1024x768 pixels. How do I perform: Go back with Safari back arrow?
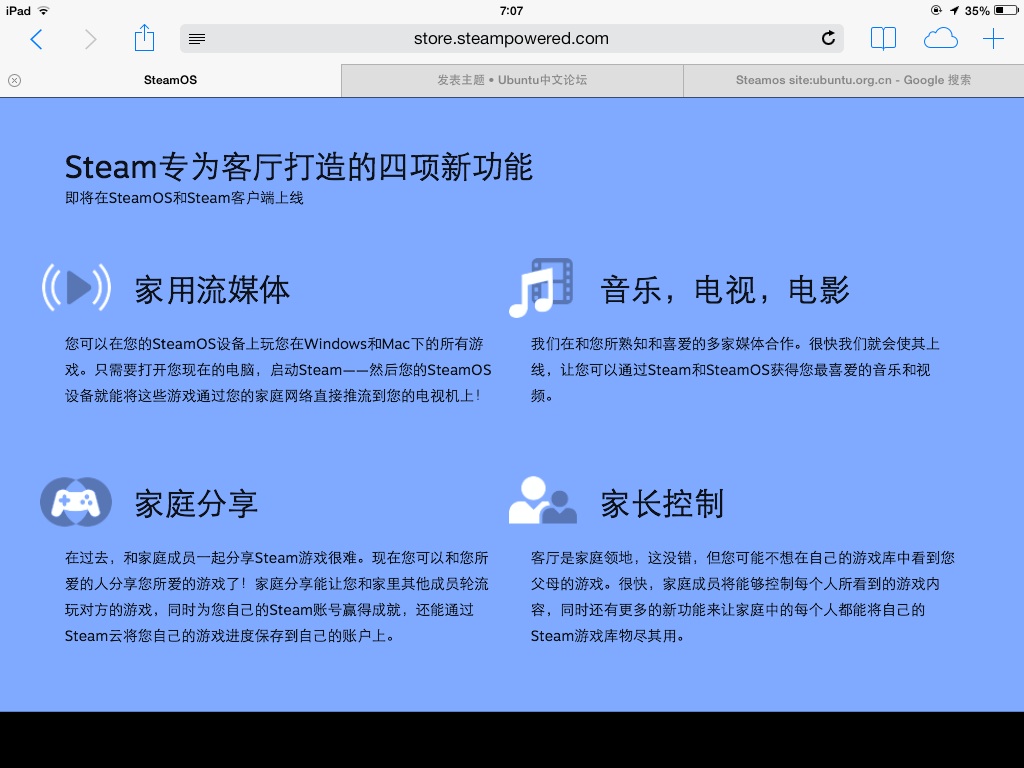click(37, 39)
